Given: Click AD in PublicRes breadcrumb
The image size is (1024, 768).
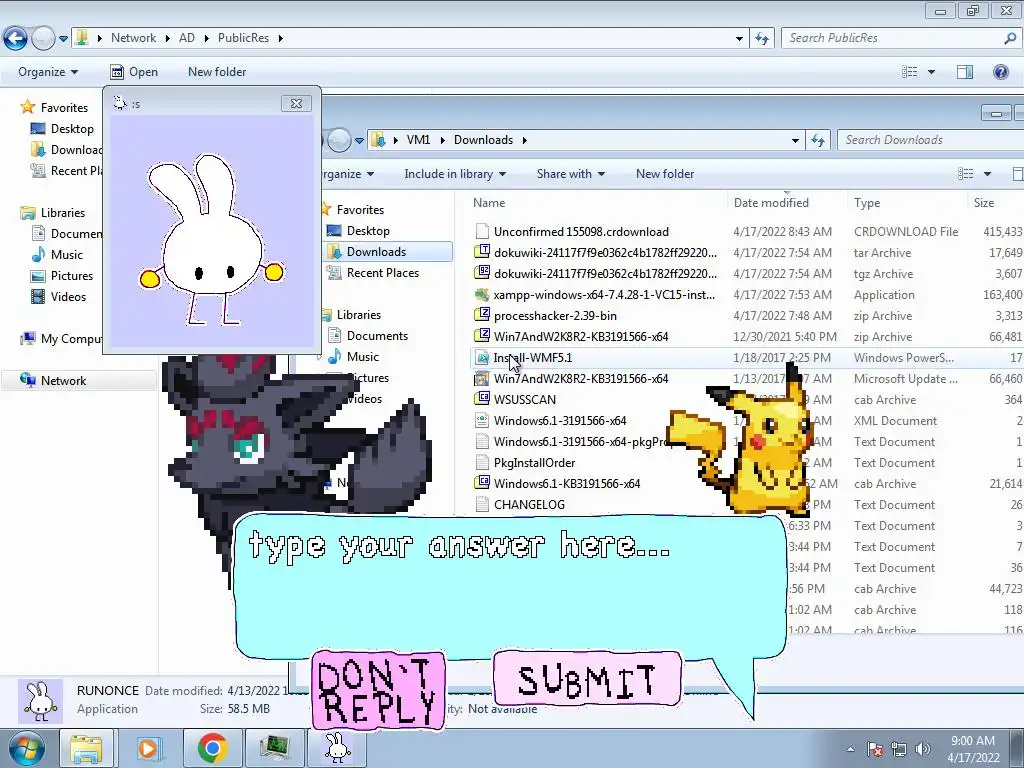Looking at the screenshot, I should coord(187,38).
